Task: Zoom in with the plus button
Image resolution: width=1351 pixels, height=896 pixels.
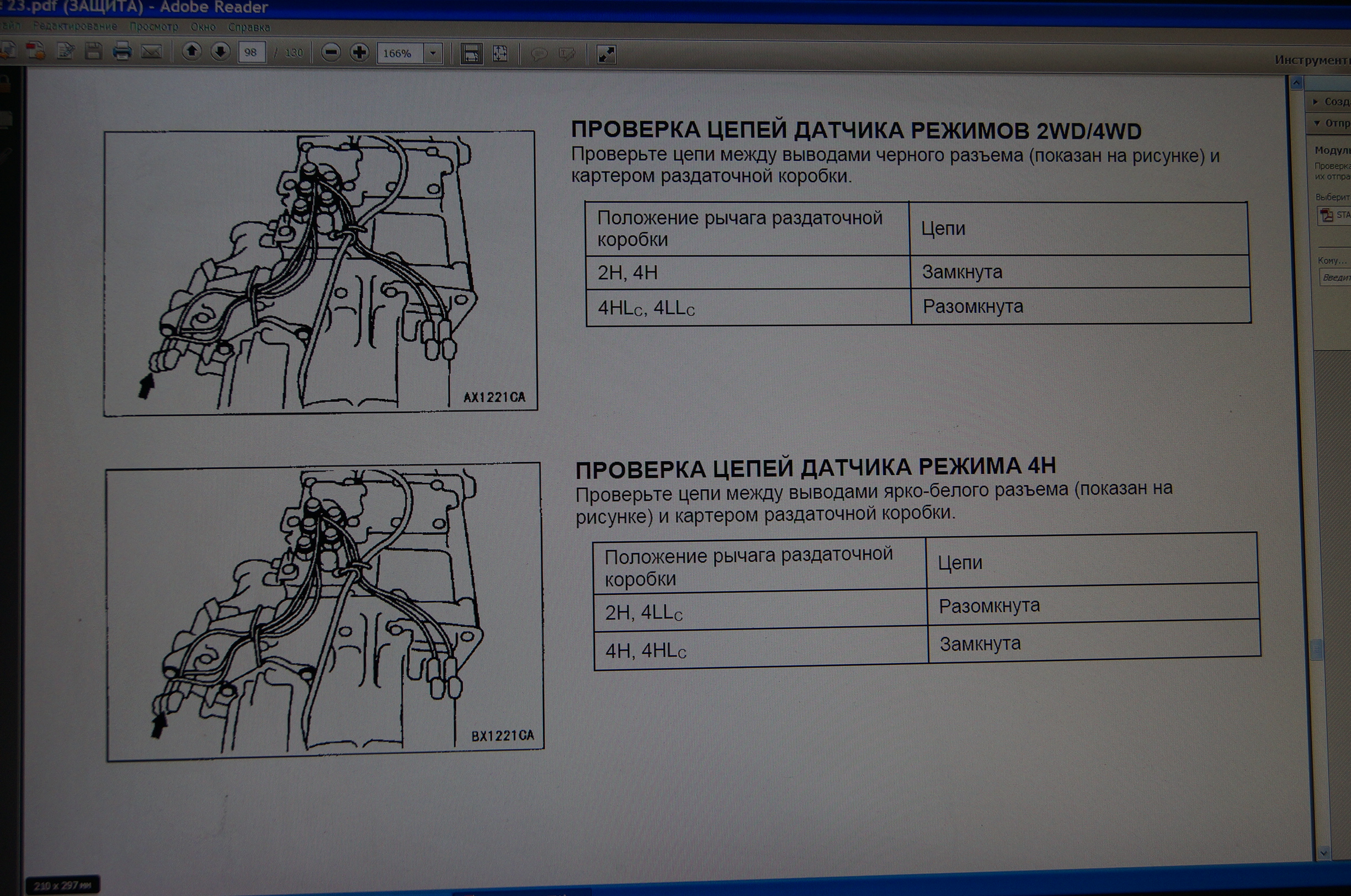Action: 359,53
